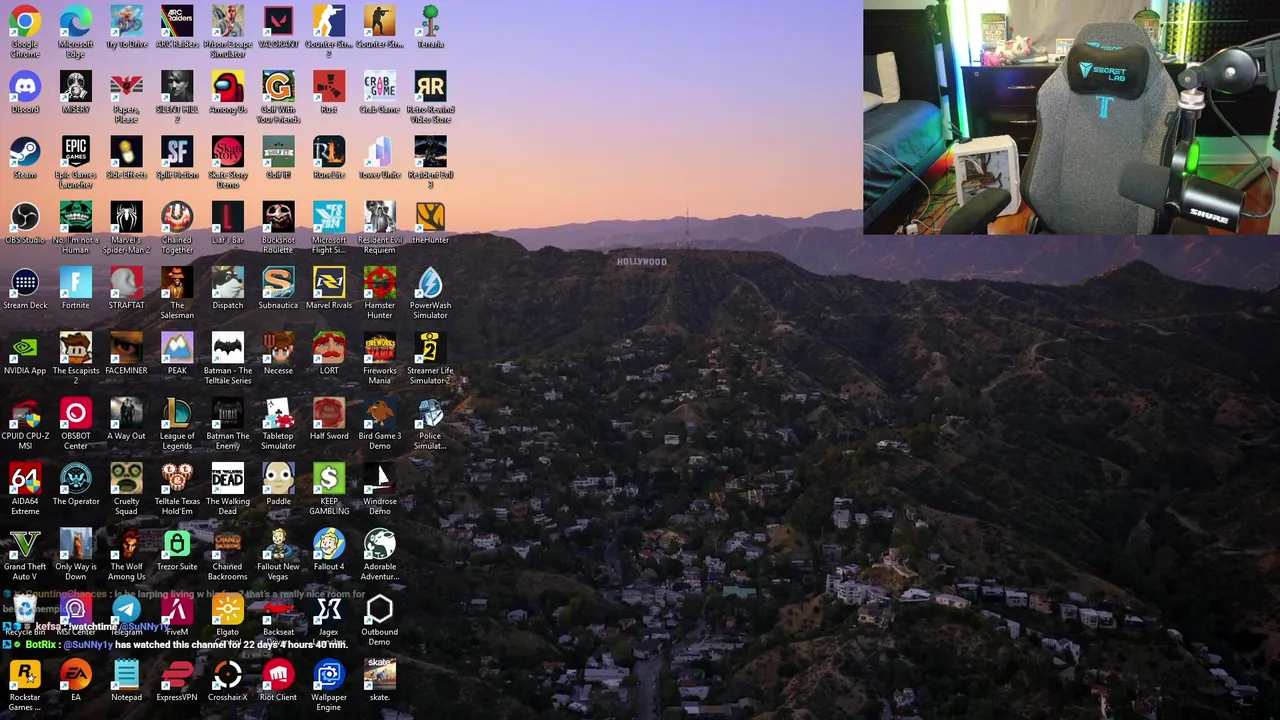Click the Cruelty Squad icon
The image size is (1280, 720).
126,489
